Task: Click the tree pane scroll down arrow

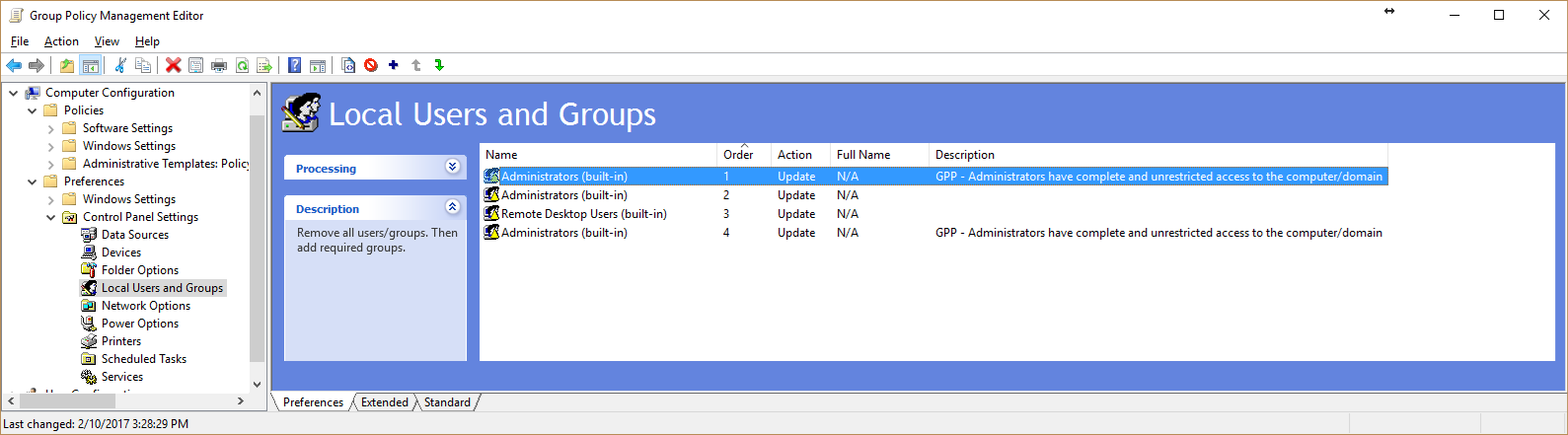Action: pyautogui.click(x=258, y=385)
